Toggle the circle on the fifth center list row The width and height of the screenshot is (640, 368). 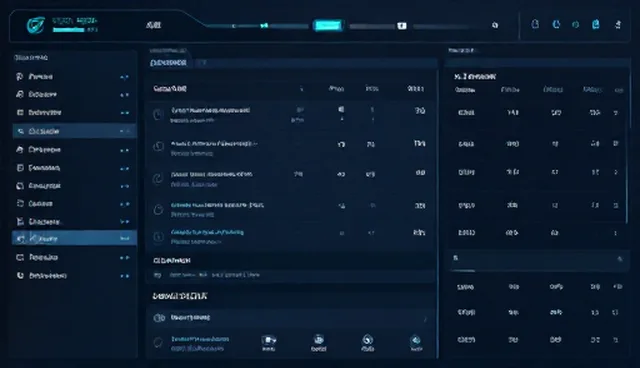158,237
